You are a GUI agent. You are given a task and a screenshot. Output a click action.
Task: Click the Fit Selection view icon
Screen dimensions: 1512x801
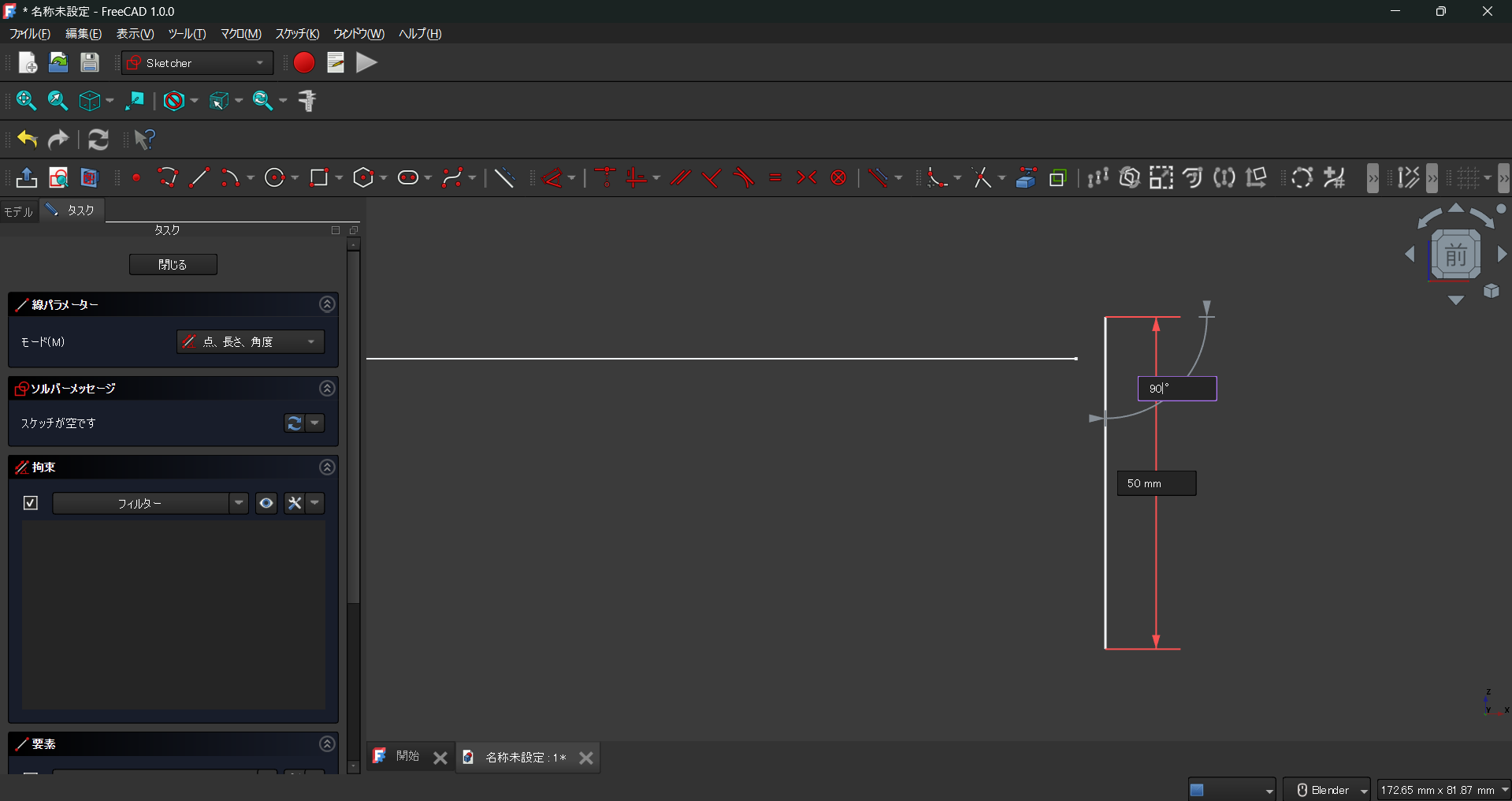coord(58,101)
